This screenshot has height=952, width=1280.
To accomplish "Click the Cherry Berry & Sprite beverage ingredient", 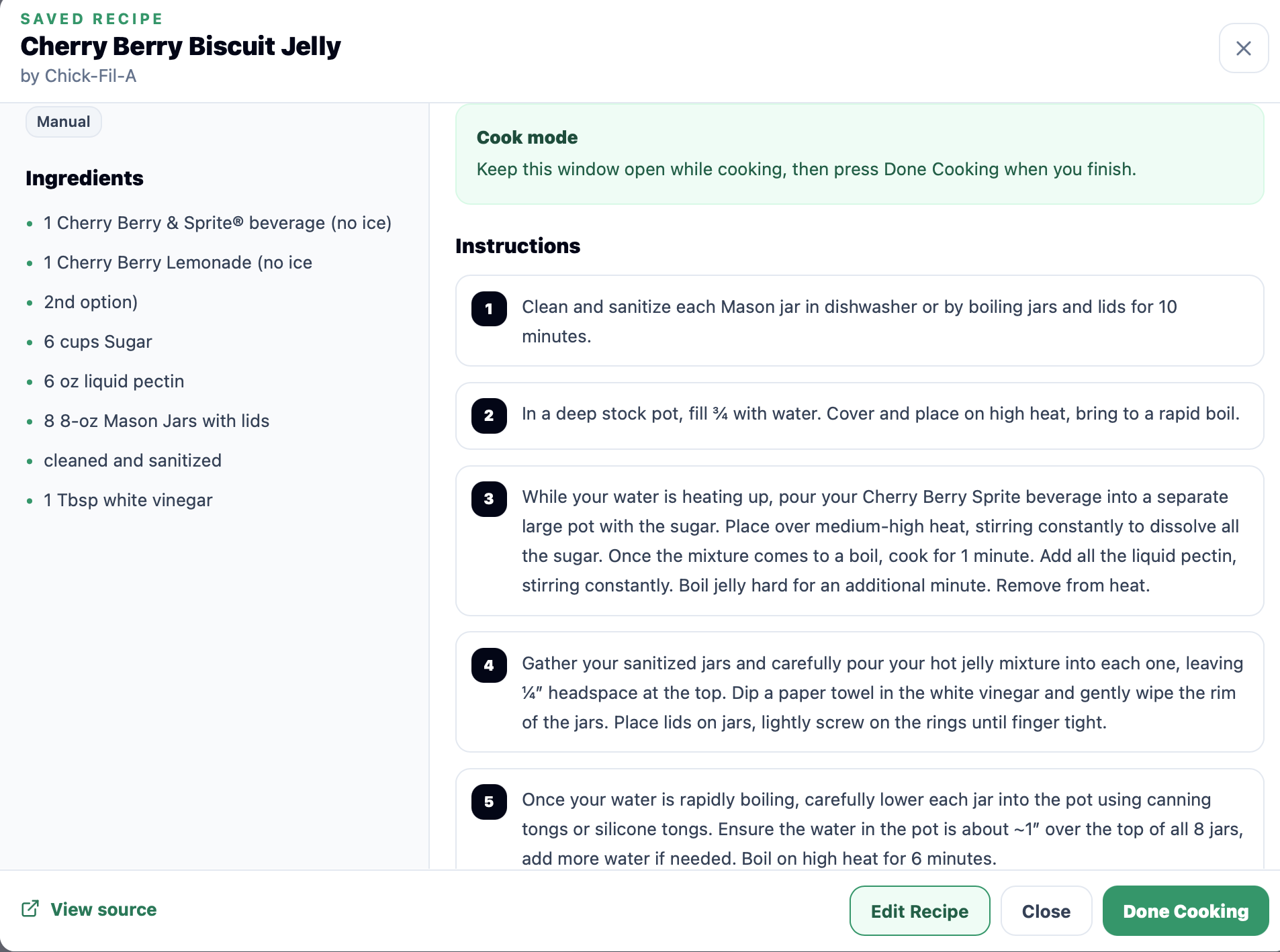I will pyautogui.click(x=218, y=223).
